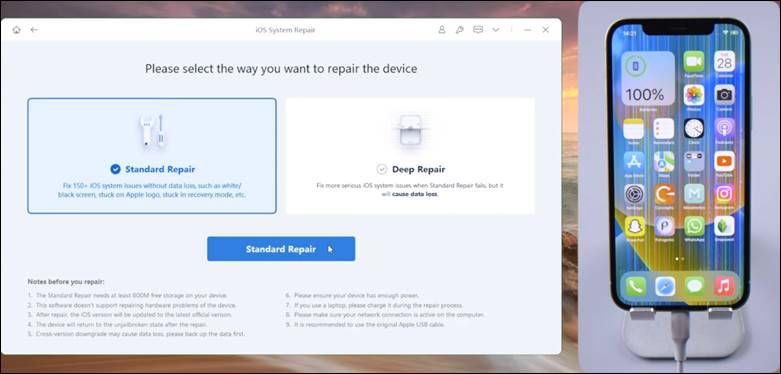Click the iOS System Repair window title

pos(285,30)
